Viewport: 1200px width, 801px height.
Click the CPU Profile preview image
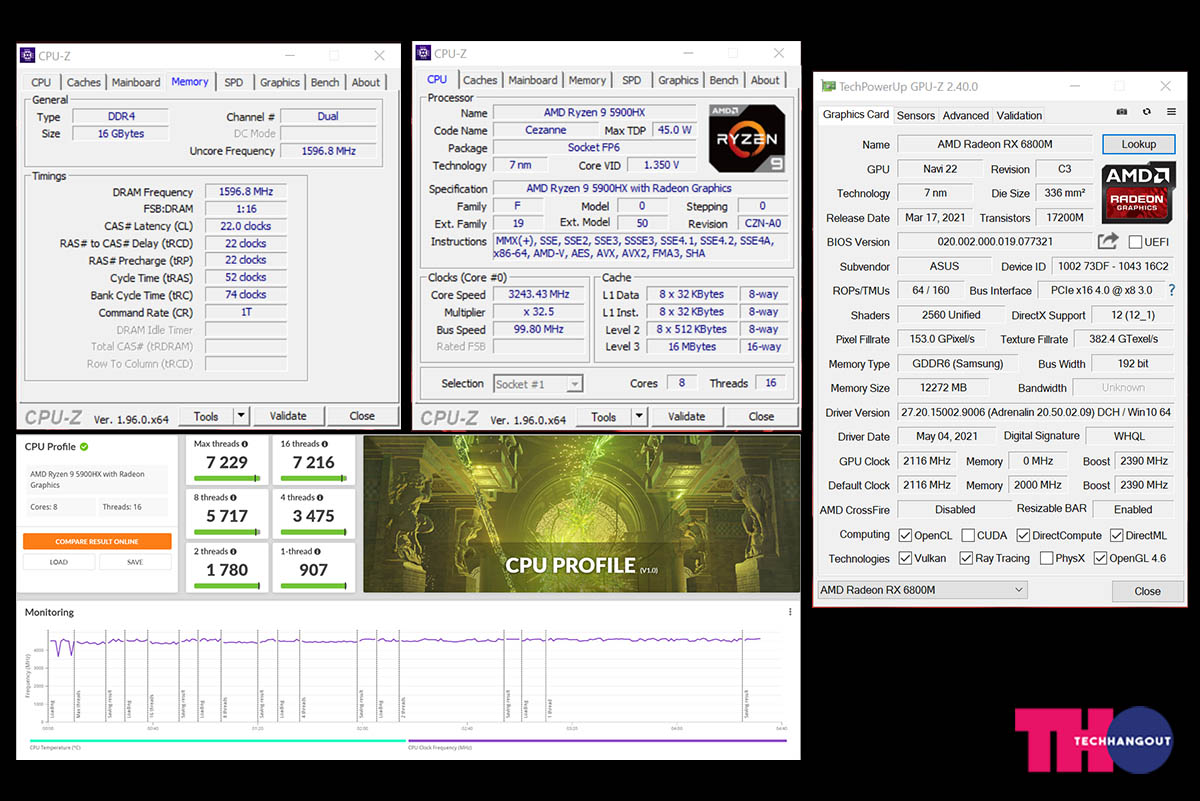(582, 514)
